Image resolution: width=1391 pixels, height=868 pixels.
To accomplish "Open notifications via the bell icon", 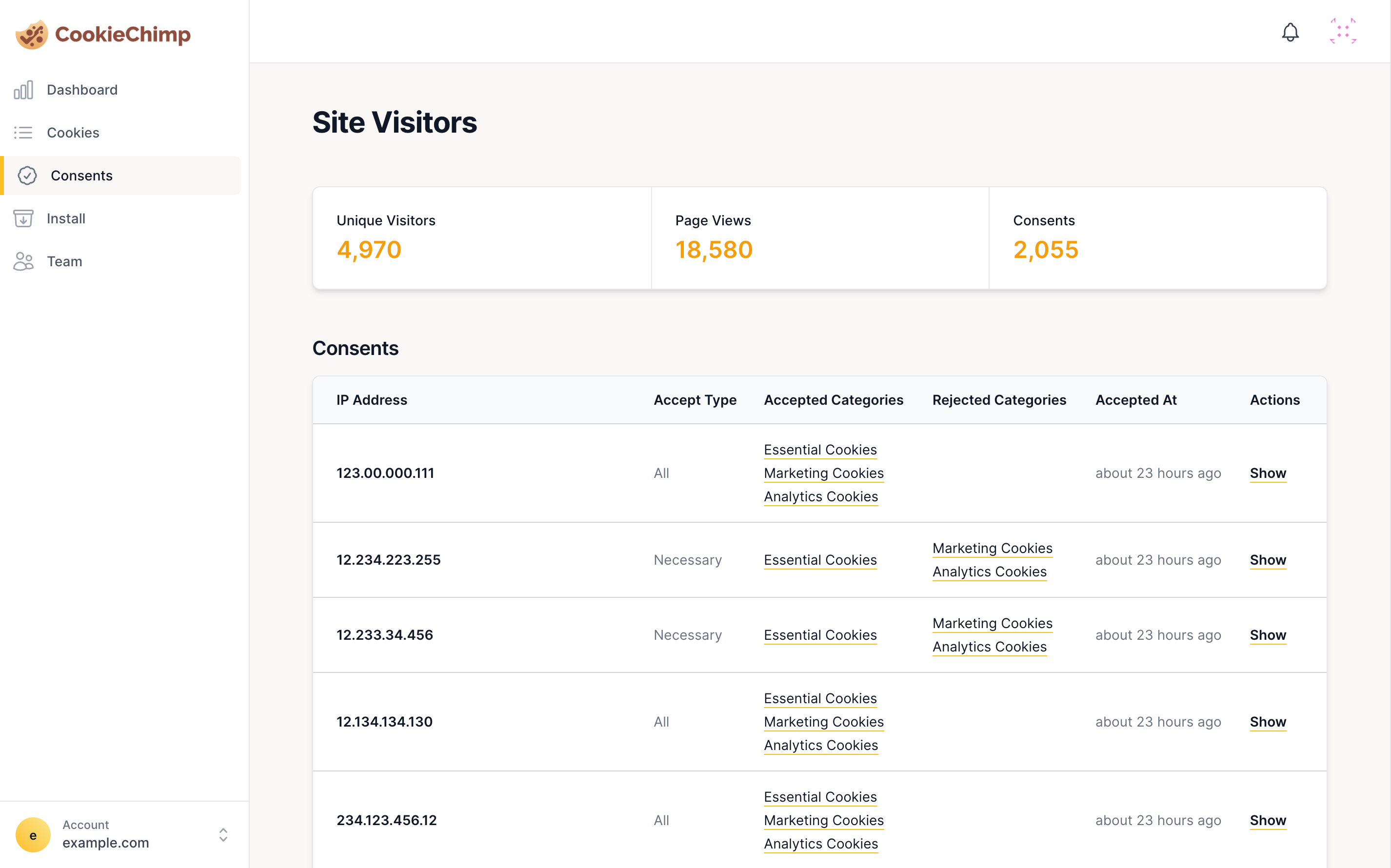I will pos(1291,32).
